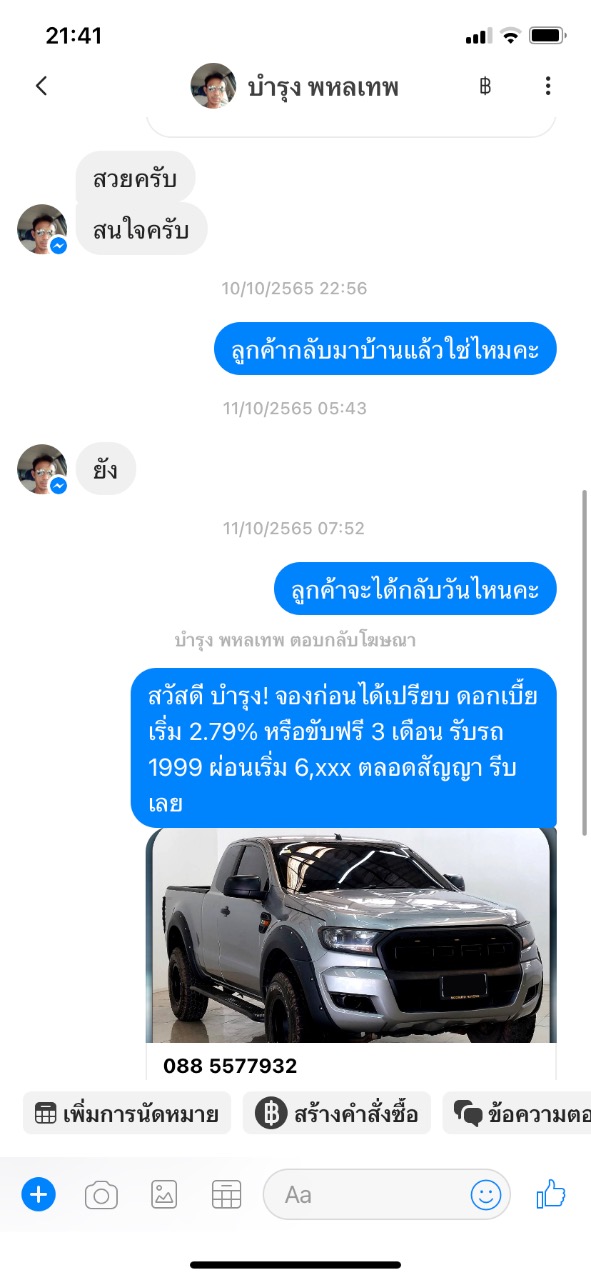591x1280 pixels.
Task: Tap the blue plus icon
Action: pos(39,1194)
